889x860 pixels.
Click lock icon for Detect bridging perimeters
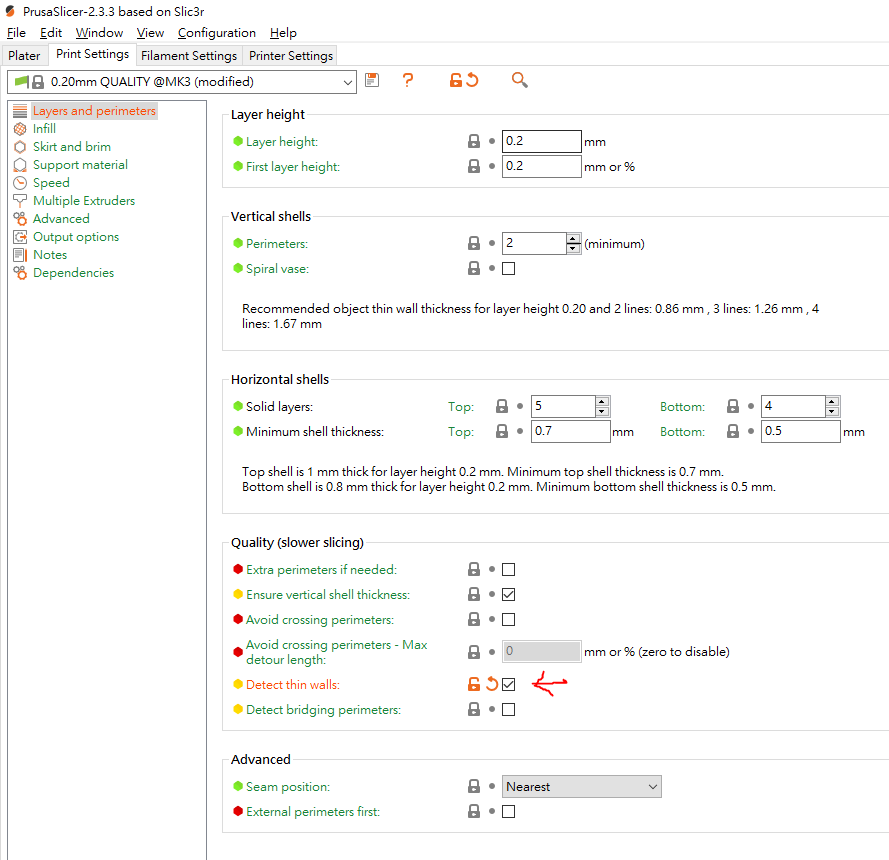tap(474, 709)
